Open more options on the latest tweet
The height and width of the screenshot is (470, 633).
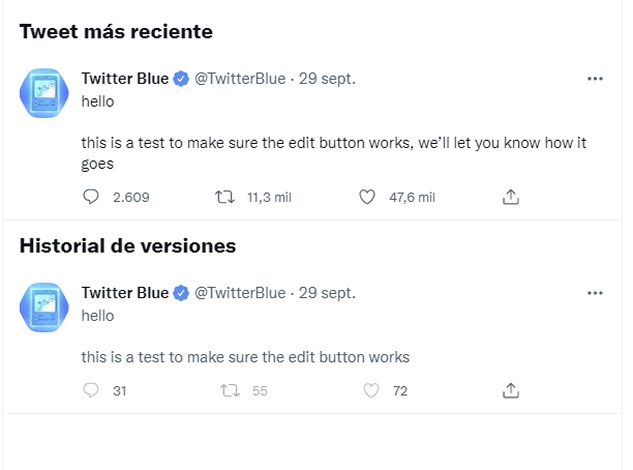pyautogui.click(x=595, y=78)
